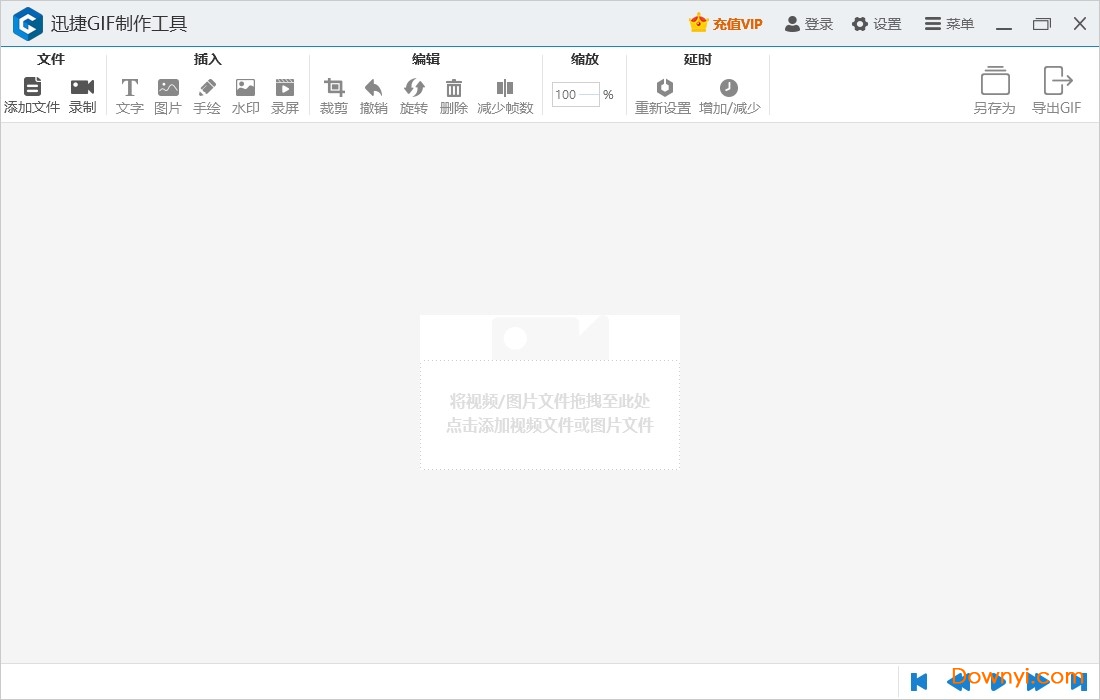This screenshot has width=1100, height=700.
Task: Click 增加/减少 to adjust delay
Action: pyautogui.click(x=730, y=93)
